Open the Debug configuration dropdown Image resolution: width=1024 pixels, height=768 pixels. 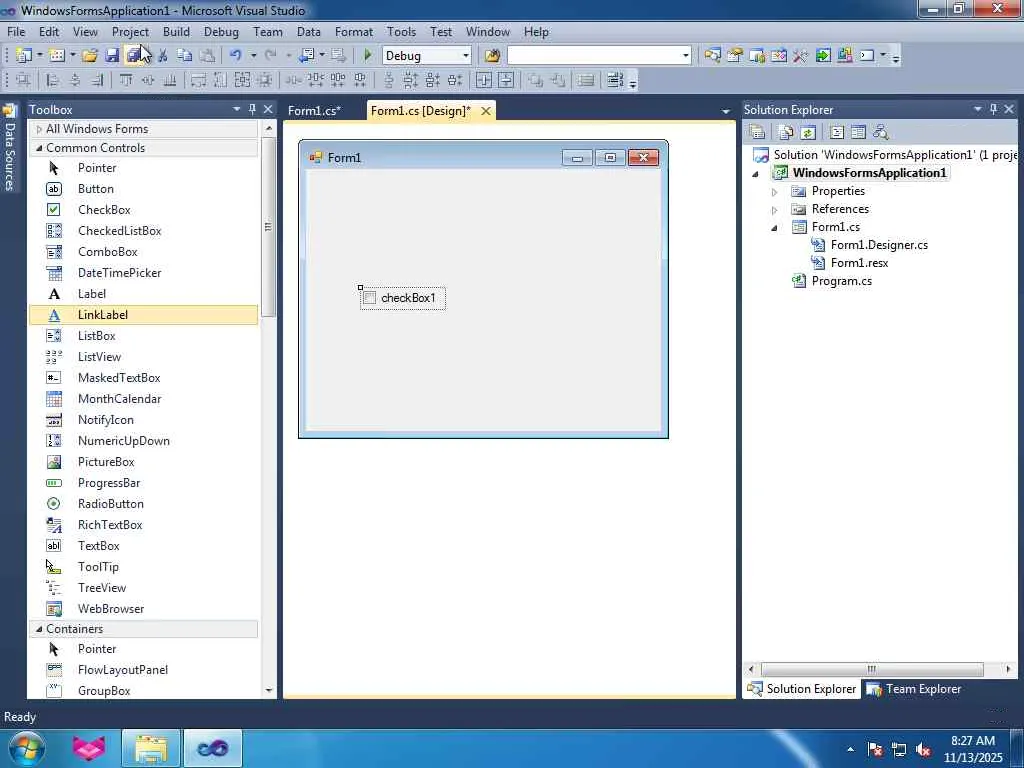465,56
